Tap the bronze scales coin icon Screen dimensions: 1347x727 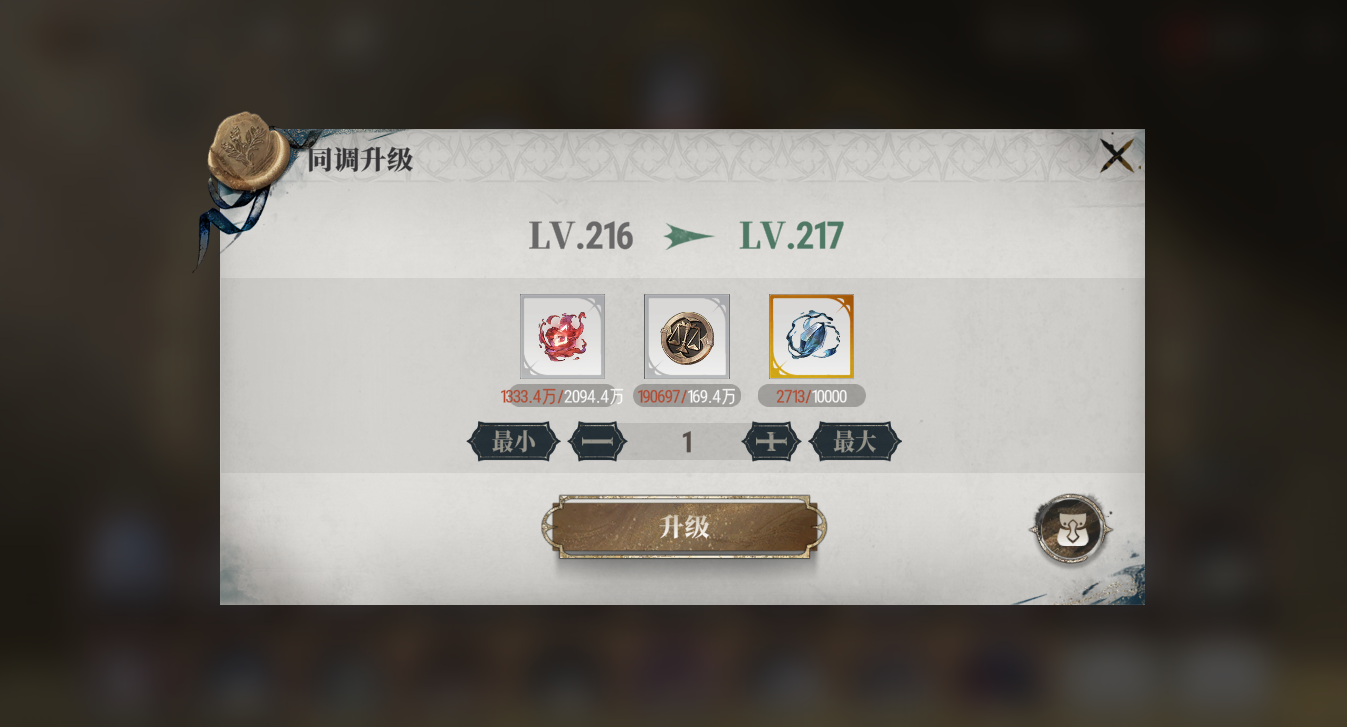pos(687,336)
